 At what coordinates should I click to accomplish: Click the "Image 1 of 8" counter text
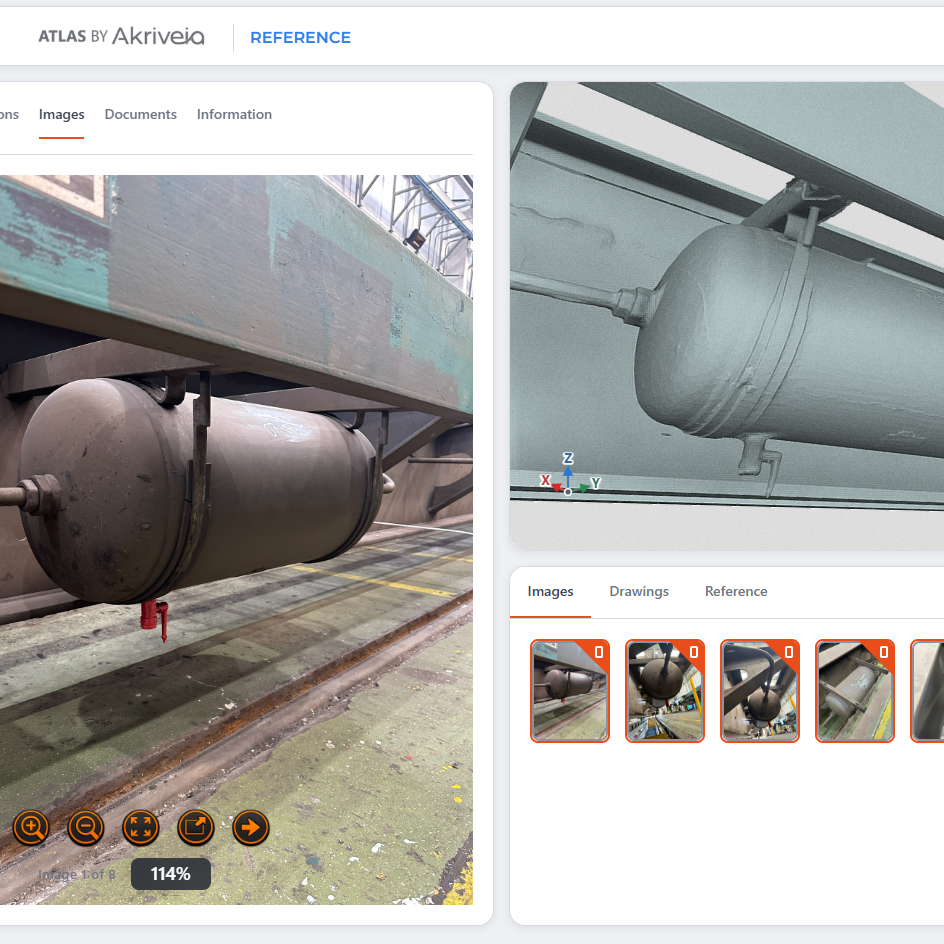pyautogui.click(x=76, y=874)
